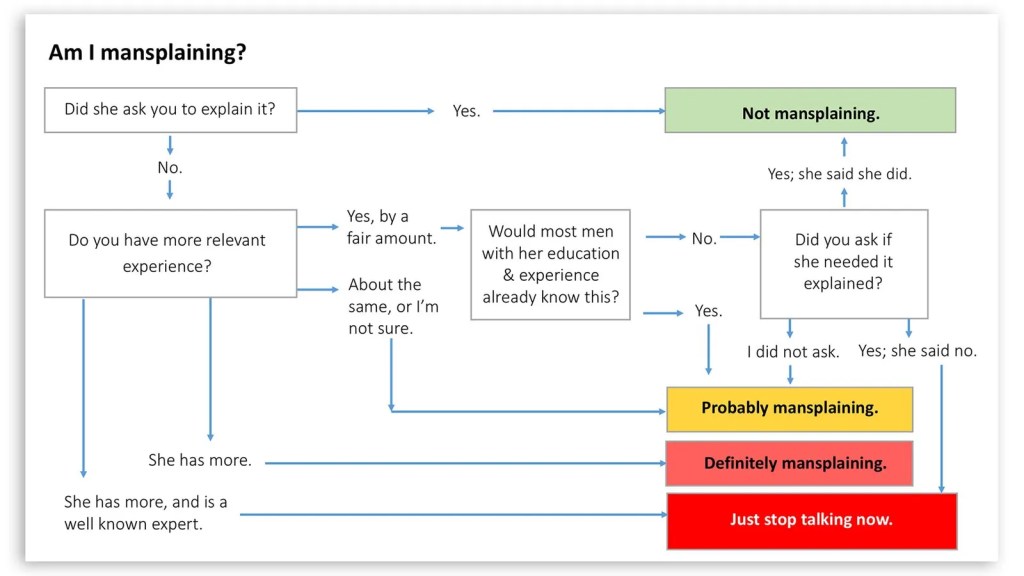
Task: Click "No." right of the education question
Action: tap(704, 238)
